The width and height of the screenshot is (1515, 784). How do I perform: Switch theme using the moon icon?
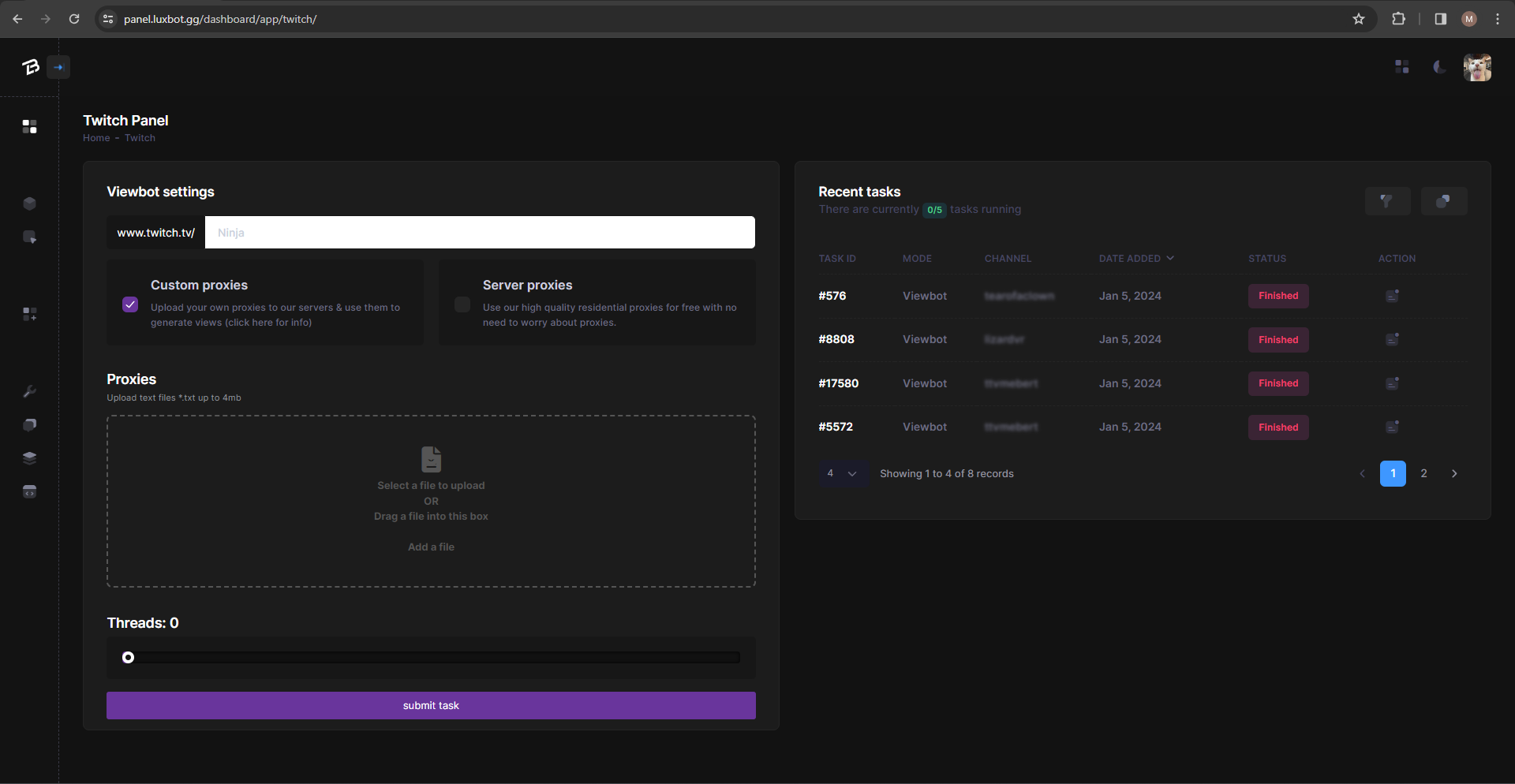1439,67
